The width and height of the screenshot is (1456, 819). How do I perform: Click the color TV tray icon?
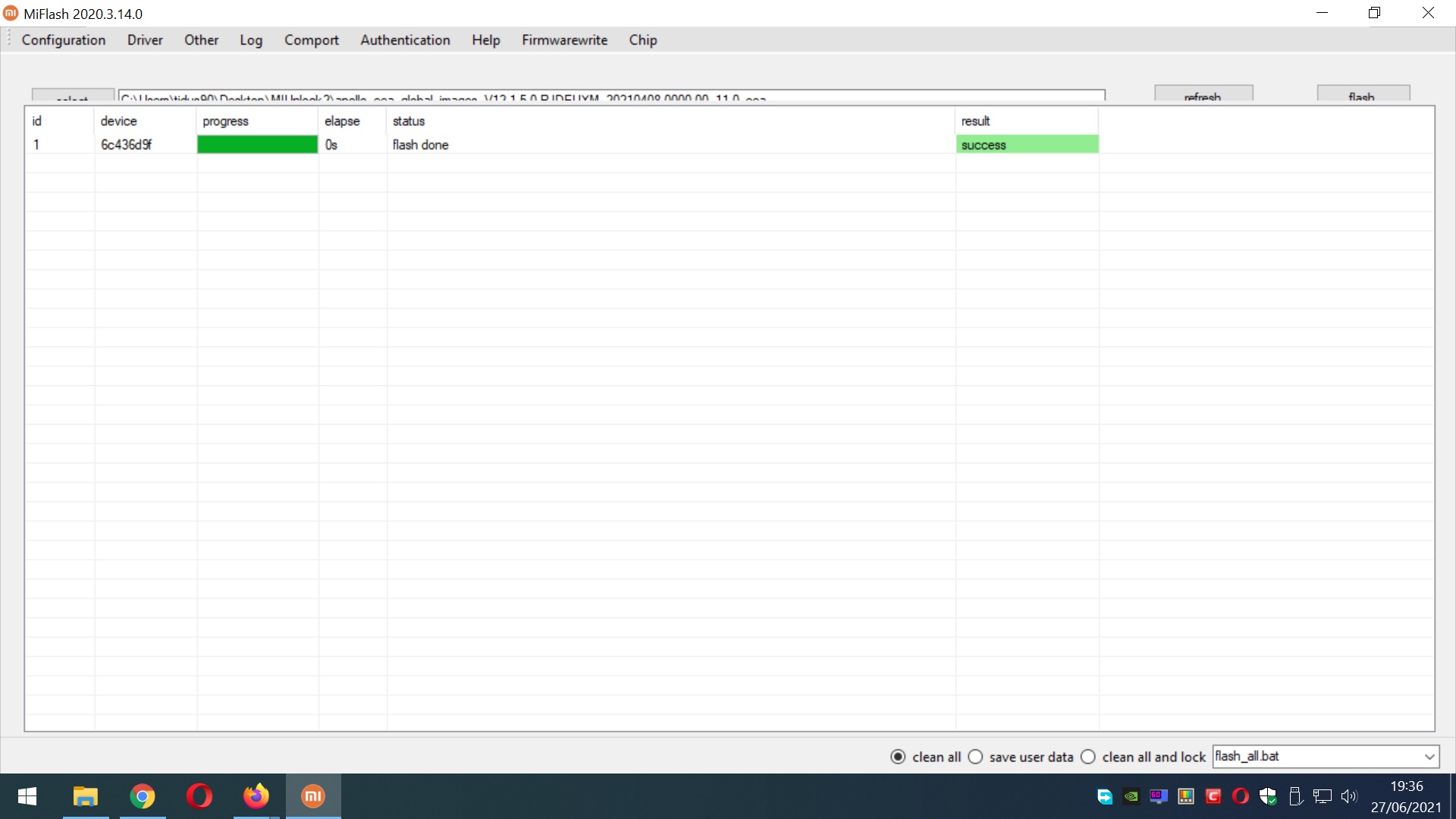[x=1186, y=796]
